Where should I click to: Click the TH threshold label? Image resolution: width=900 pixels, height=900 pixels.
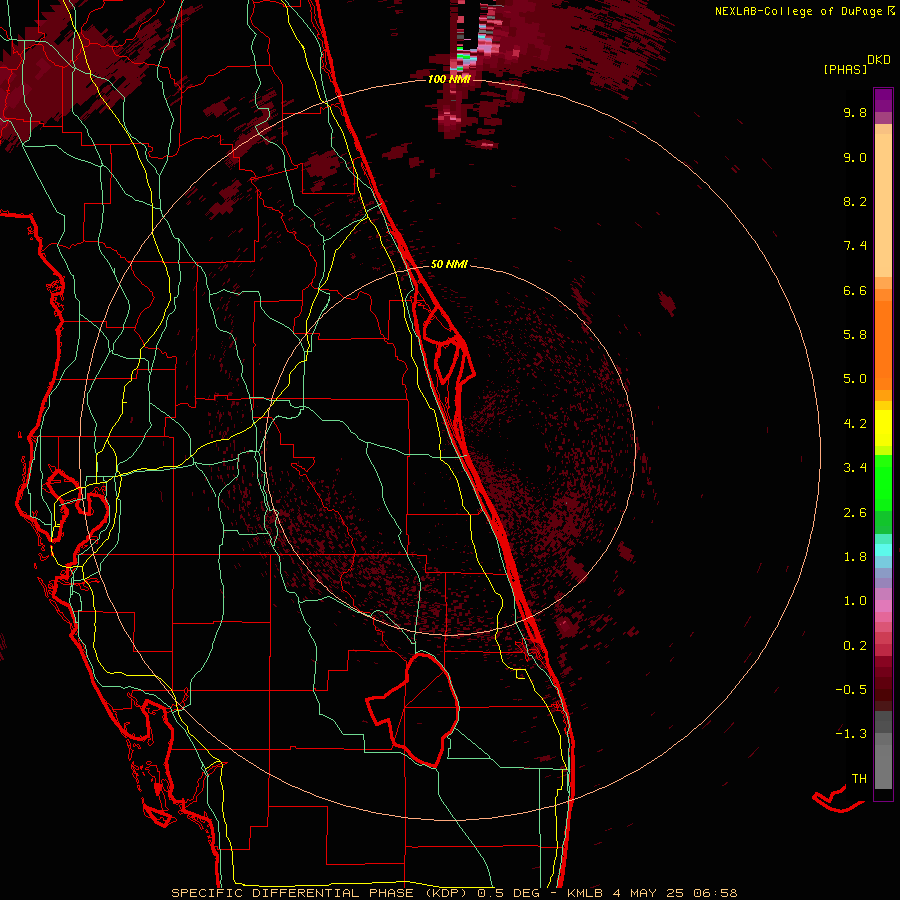click(859, 779)
